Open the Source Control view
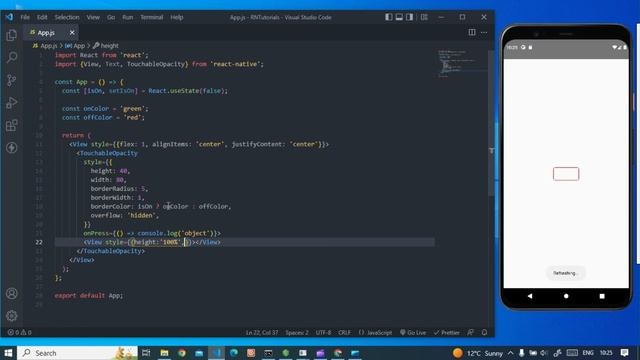640x360 pixels. [x=11, y=80]
